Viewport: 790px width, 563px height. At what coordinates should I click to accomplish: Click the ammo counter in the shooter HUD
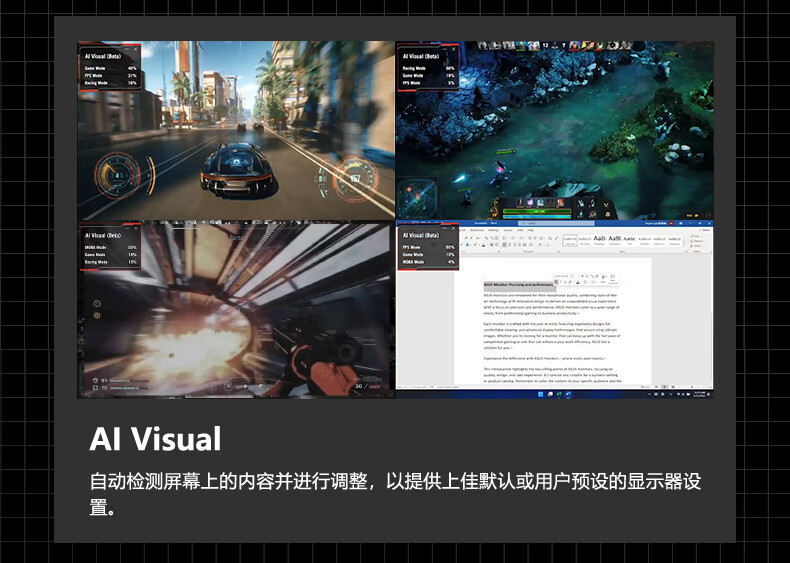tap(366, 383)
